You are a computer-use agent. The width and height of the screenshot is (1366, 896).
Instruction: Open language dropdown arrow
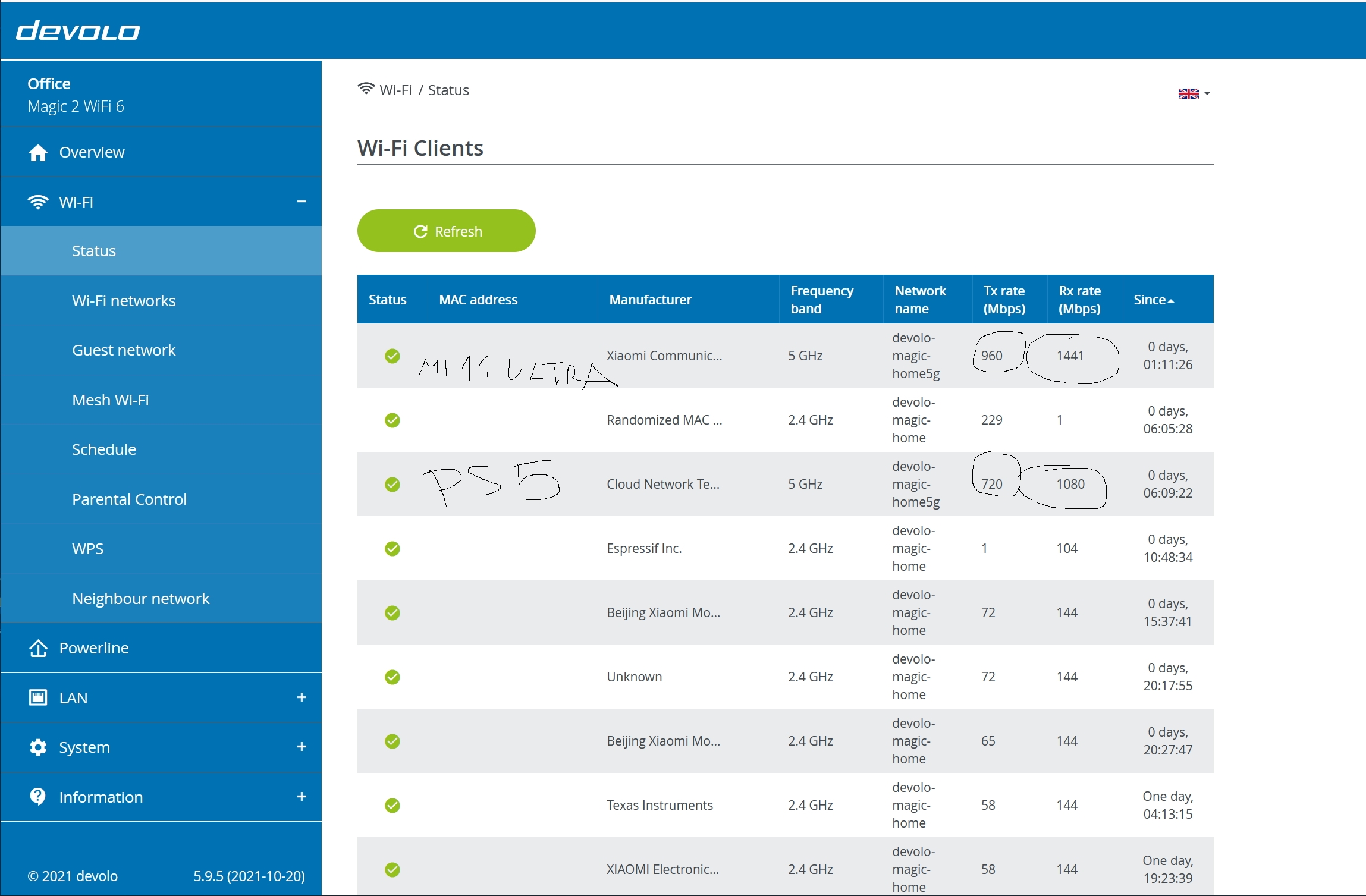pos(1207,94)
